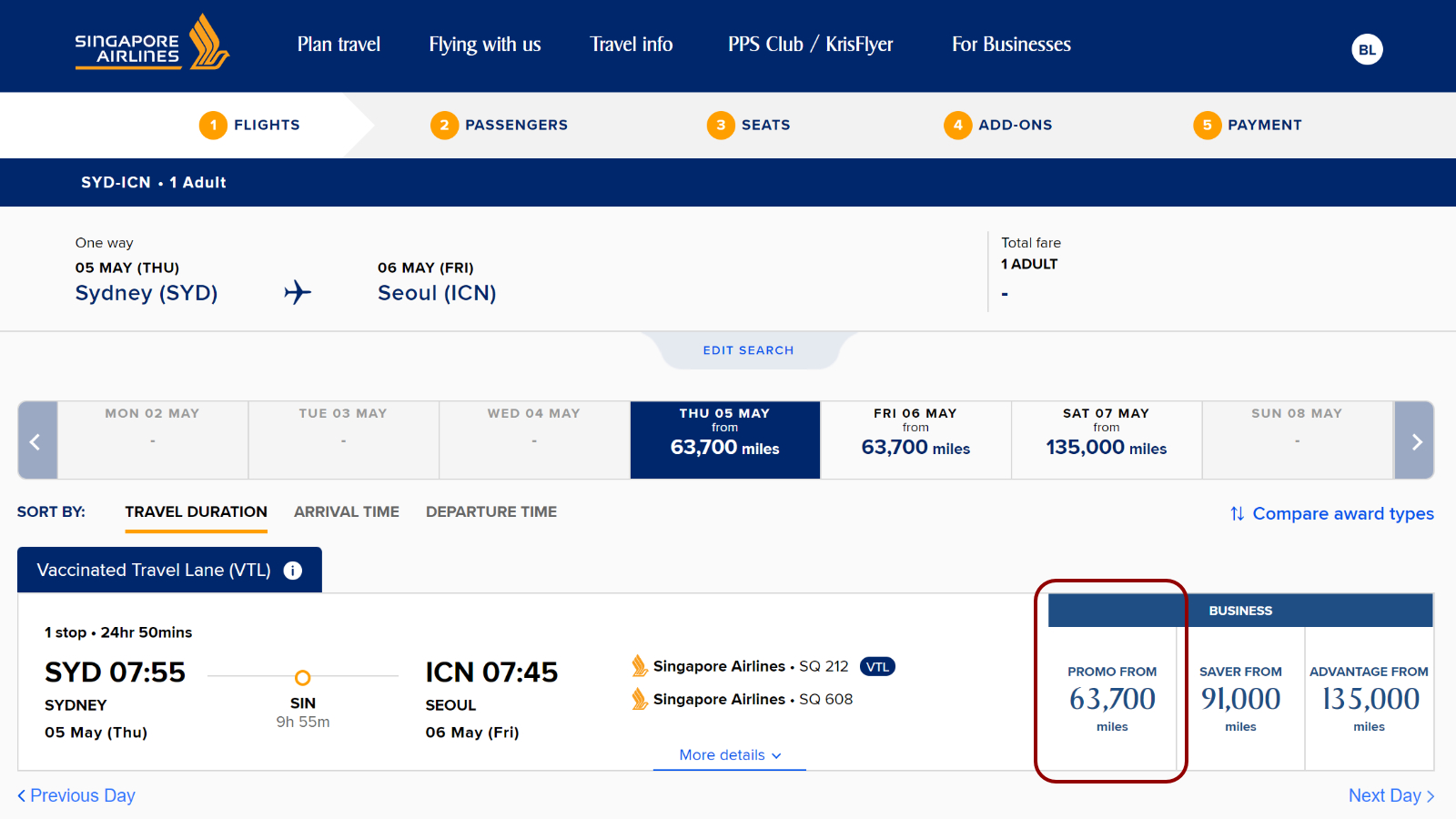Click step 2 Passengers circle
This screenshot has height=819, width=1456.
tap(444, 125)
